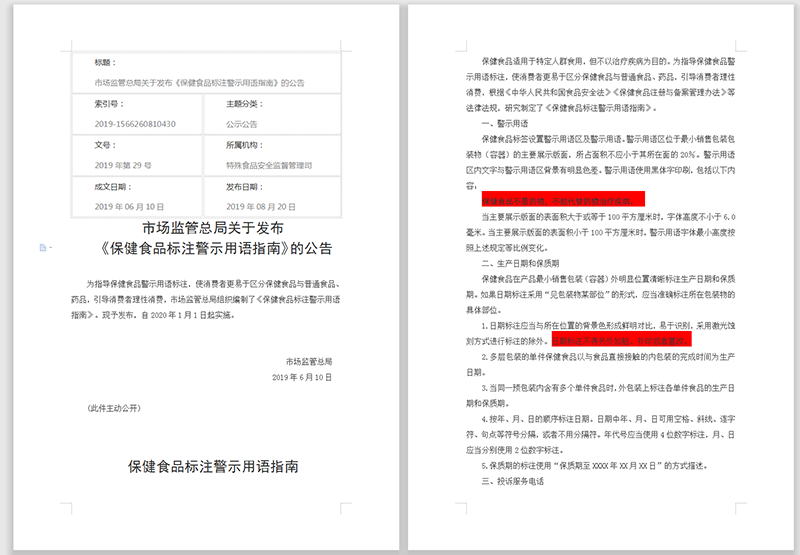
Task: Click the table title text ending '的公告'
Action: pyautogui.click(x=199, y=83)
